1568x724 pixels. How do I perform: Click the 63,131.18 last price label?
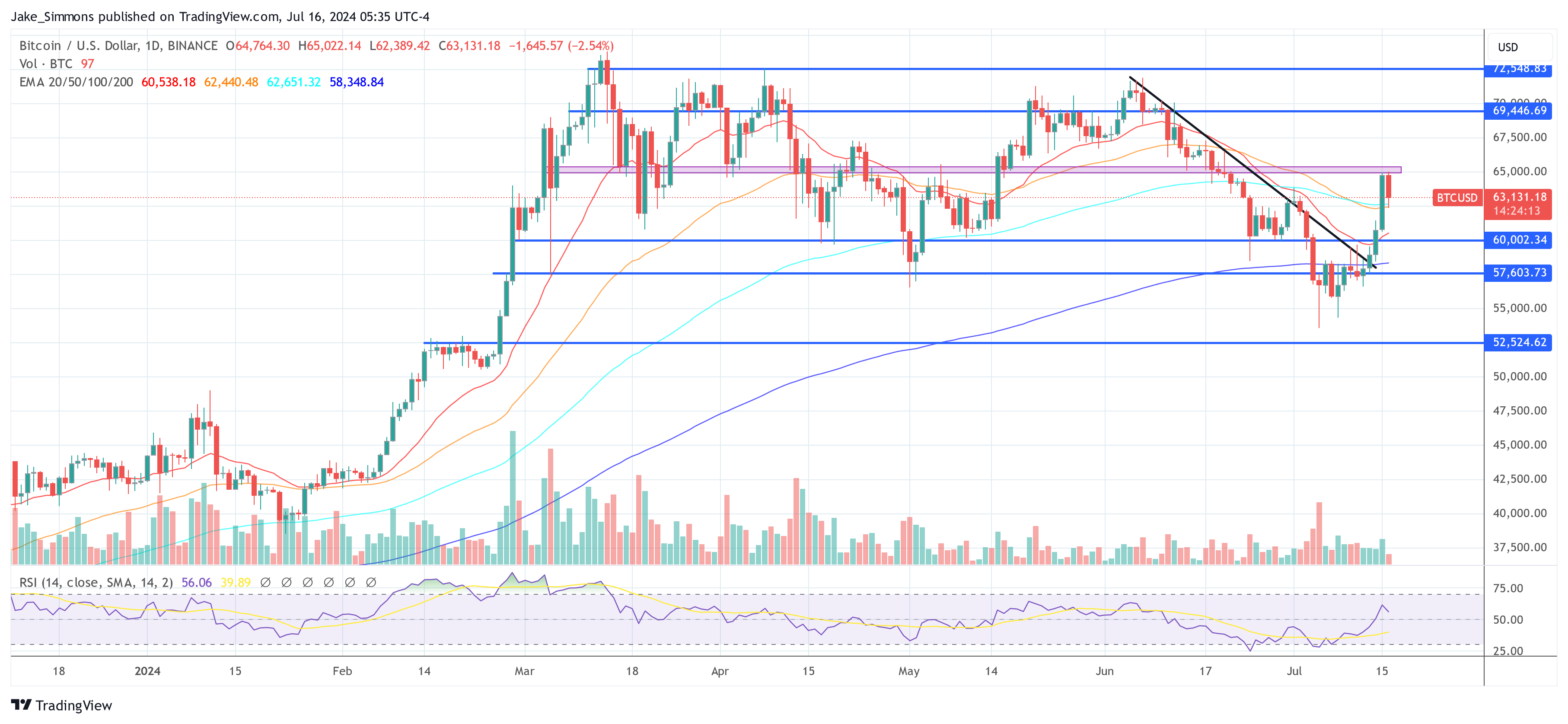click(x=1519, y=197)
